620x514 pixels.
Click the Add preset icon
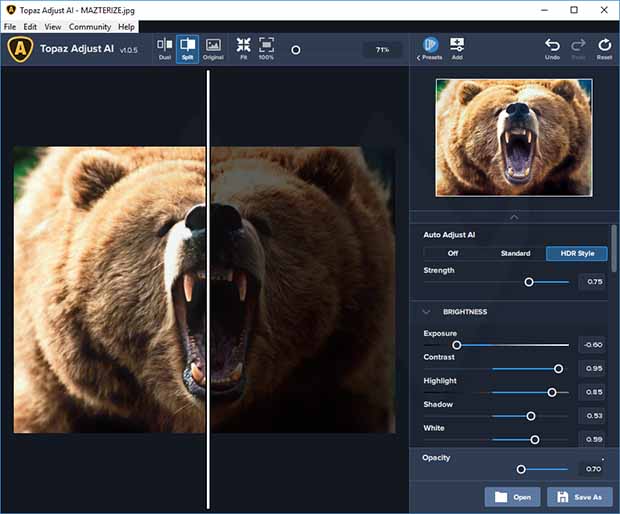click(x=457, y=48)
